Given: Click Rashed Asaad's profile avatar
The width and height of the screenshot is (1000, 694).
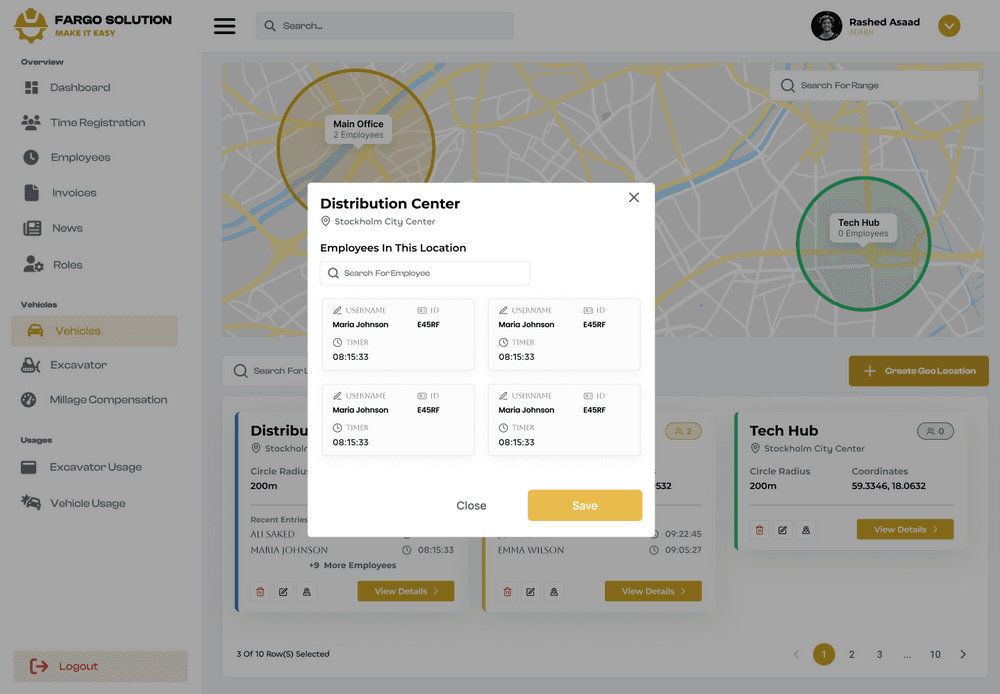Looking at the screenshot, I should coord(826,26).
